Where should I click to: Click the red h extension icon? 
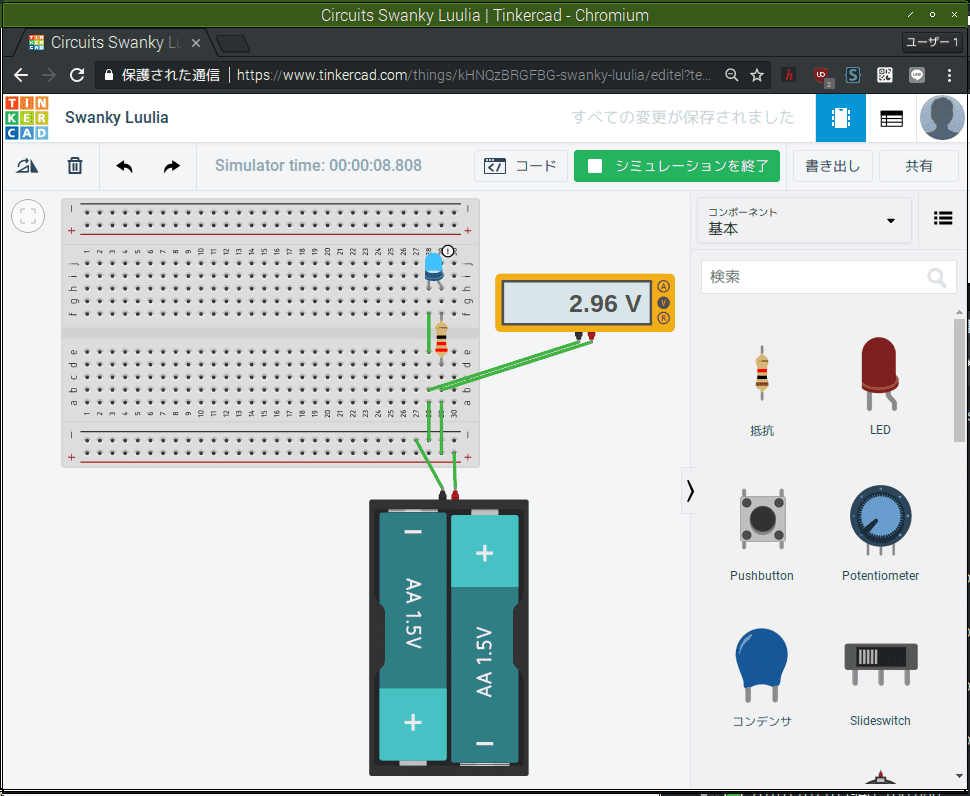tap(789, 75)
